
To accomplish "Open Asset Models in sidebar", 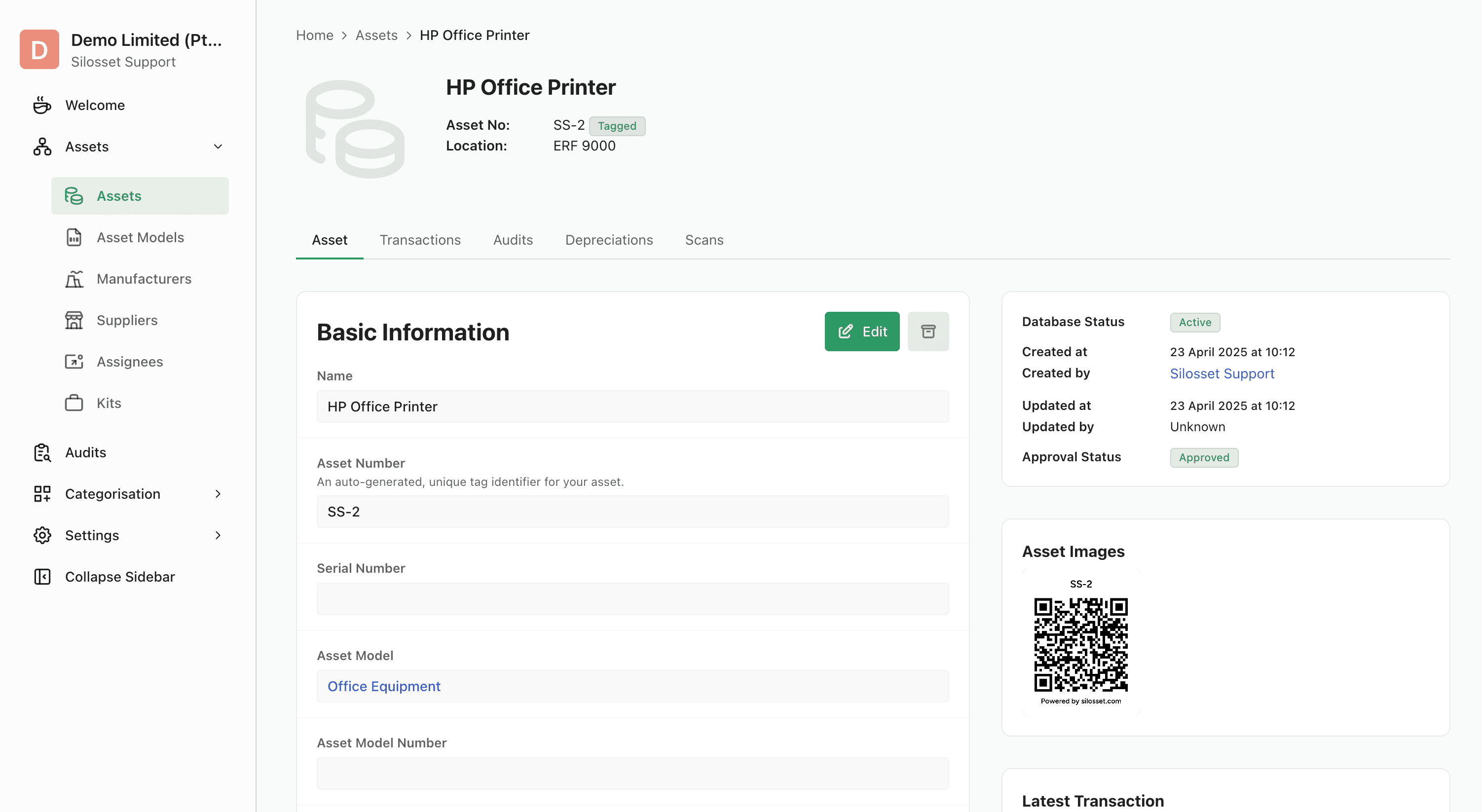I will pos(141,237).
